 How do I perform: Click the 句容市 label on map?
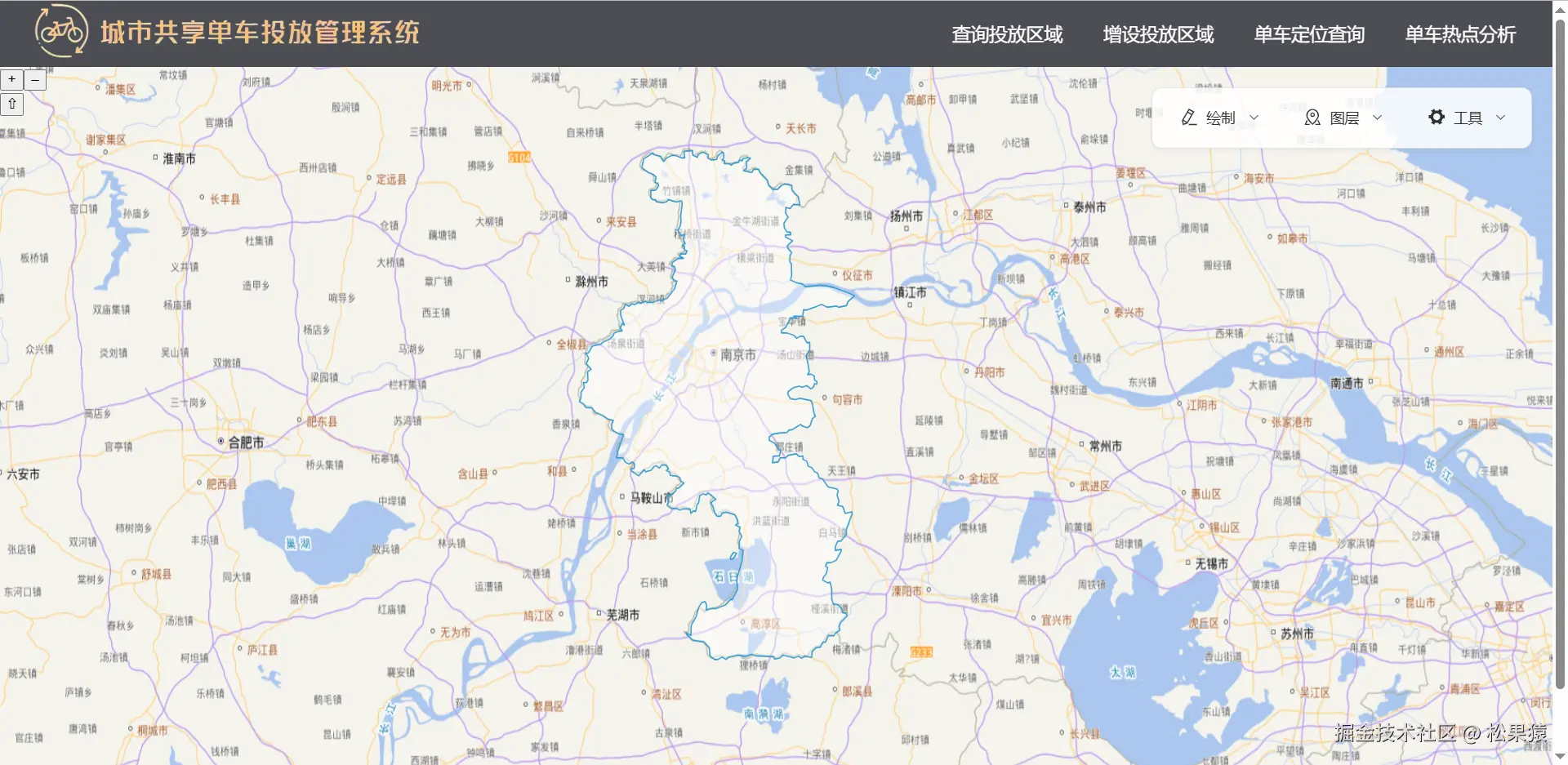tap(847, 399)
